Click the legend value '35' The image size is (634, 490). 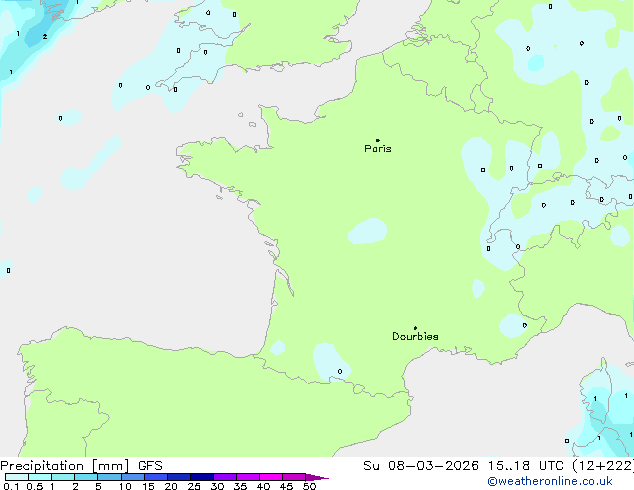(x=240, y=486)
